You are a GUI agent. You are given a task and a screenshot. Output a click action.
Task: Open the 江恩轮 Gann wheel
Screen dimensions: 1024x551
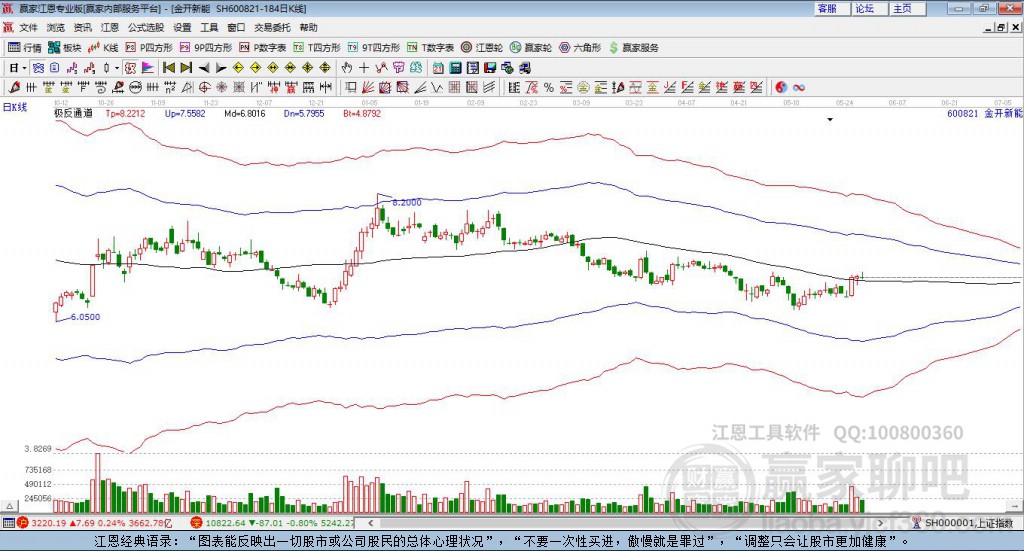click(482, 48)
